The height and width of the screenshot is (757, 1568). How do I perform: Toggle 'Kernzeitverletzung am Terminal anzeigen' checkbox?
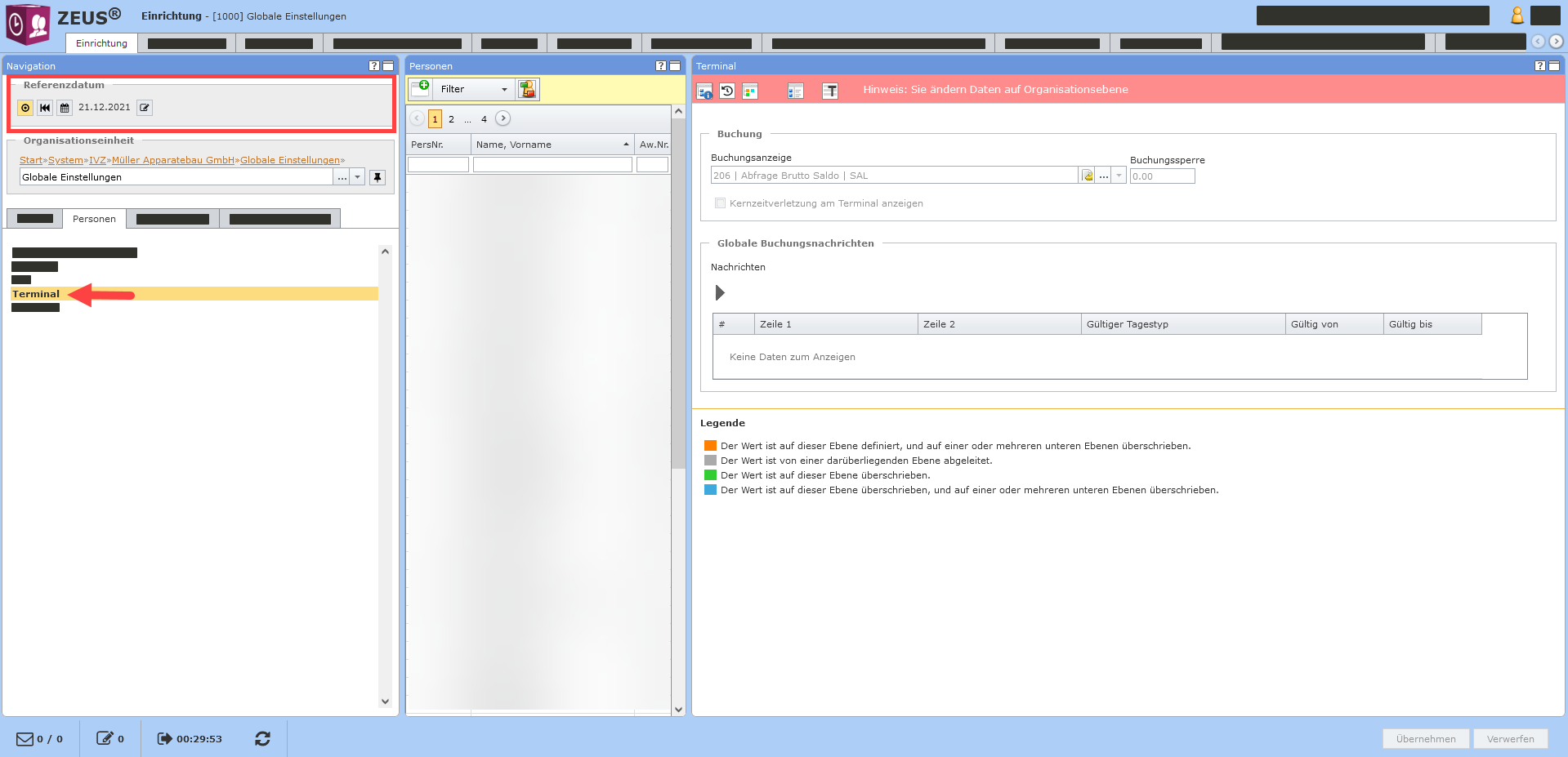[x=720, y=203]
